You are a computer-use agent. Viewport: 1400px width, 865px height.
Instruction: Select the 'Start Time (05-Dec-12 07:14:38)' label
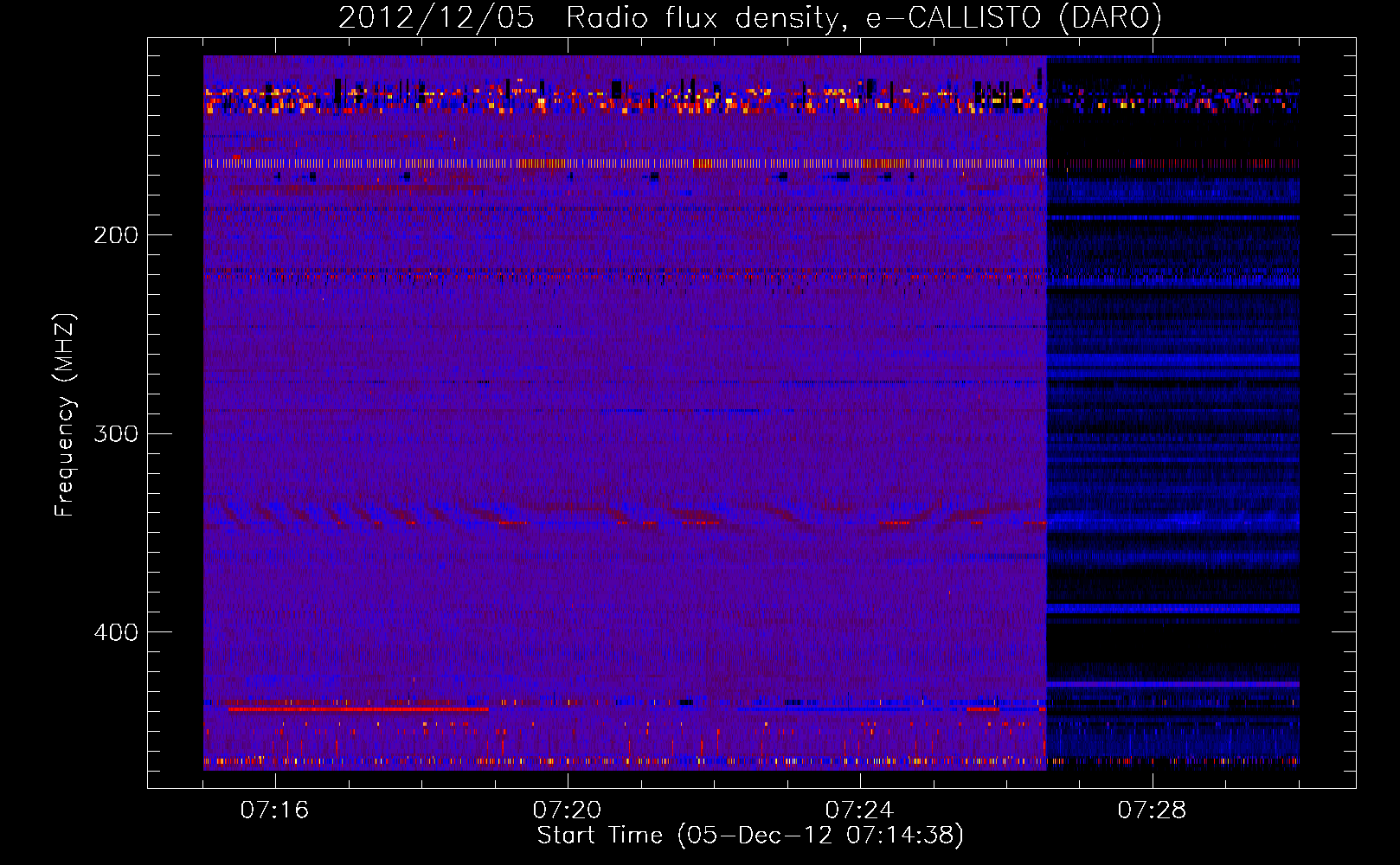[x=750, y=836]
